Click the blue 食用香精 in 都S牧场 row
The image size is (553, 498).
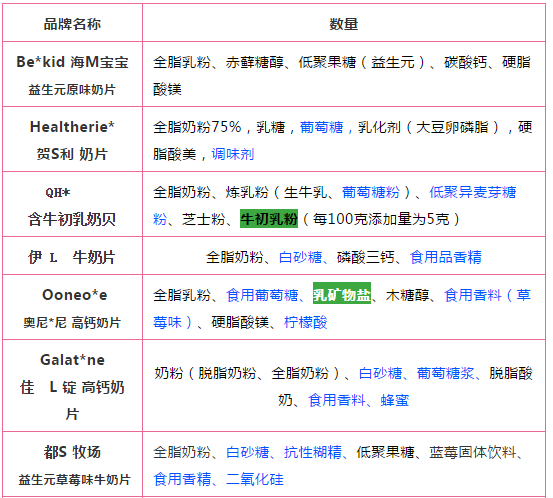tap(182, 479)
